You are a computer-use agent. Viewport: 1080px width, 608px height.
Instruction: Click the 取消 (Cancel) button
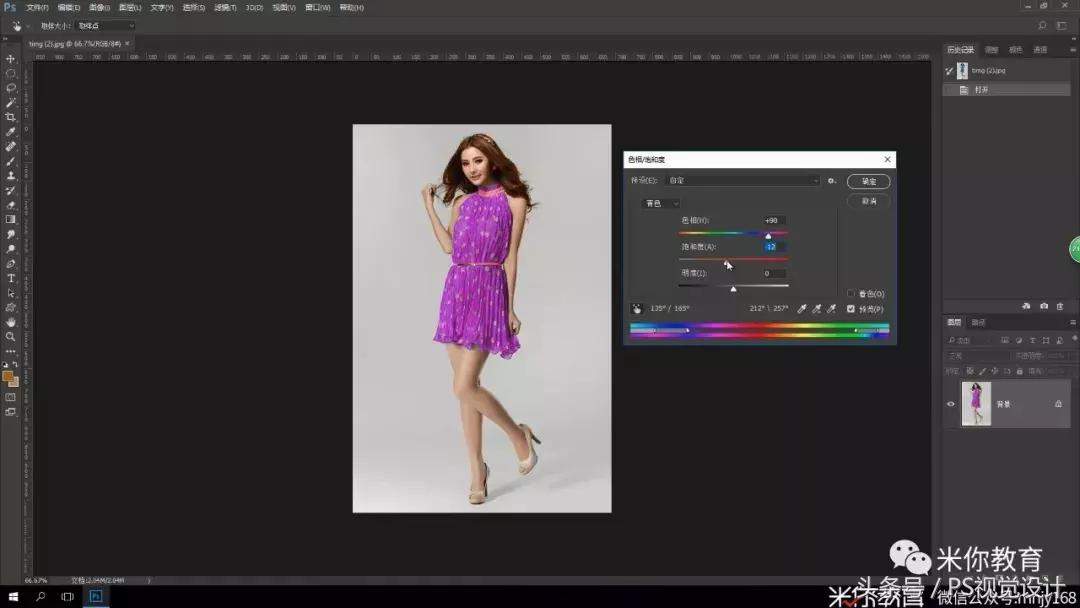(868, 201)
